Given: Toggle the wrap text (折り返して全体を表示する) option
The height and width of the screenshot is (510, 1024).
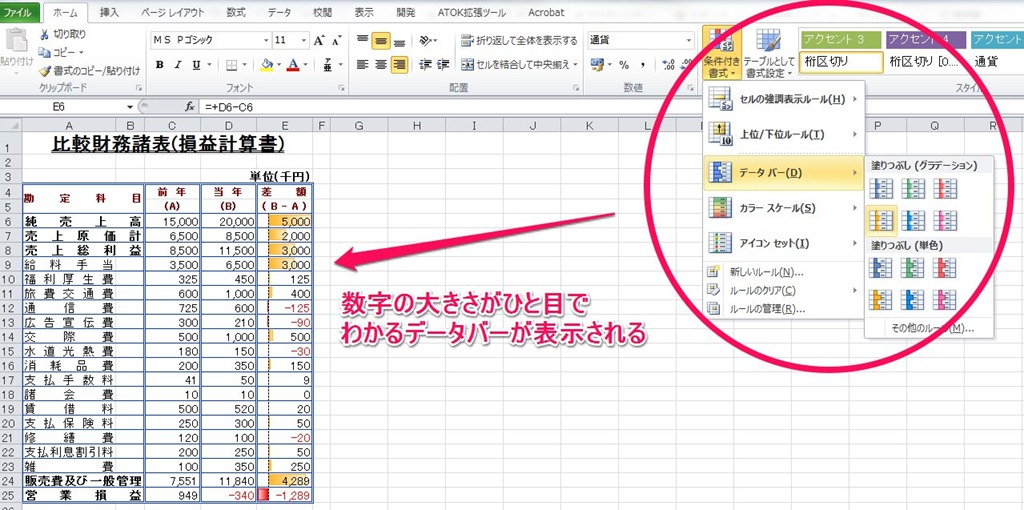Looking at the screenshot, I should pos(519,41).
